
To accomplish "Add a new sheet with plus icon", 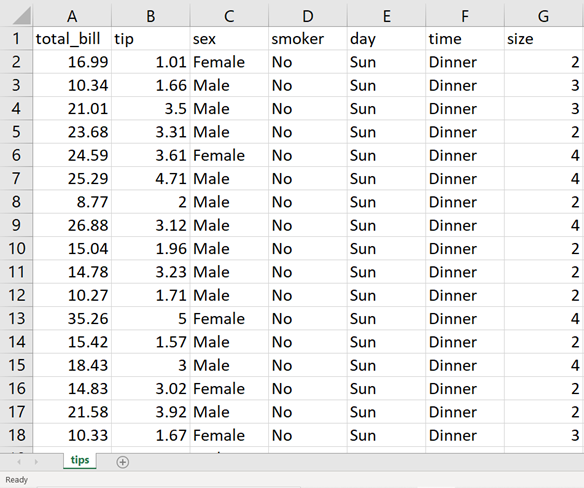I will point(123,462).
